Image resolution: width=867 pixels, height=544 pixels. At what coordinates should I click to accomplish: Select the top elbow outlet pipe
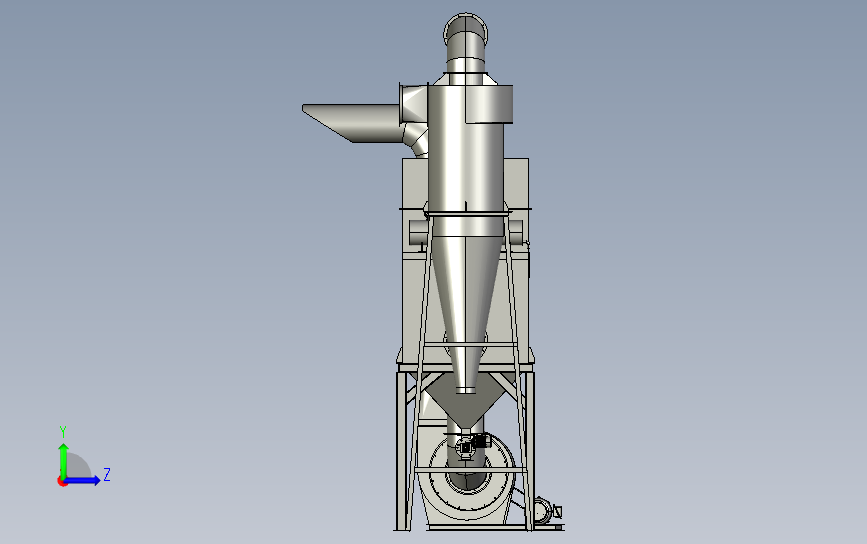[466, 44]
